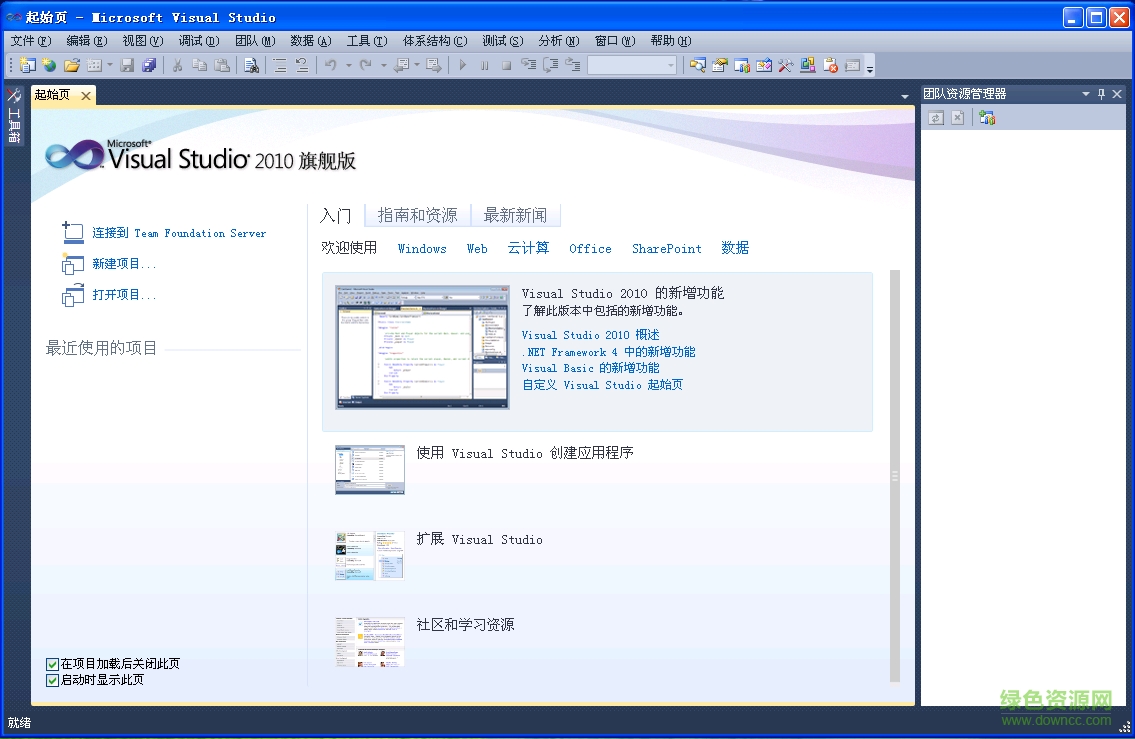Uncheck 在项目加载后关闭此页 checkbox

coord(50,663)
